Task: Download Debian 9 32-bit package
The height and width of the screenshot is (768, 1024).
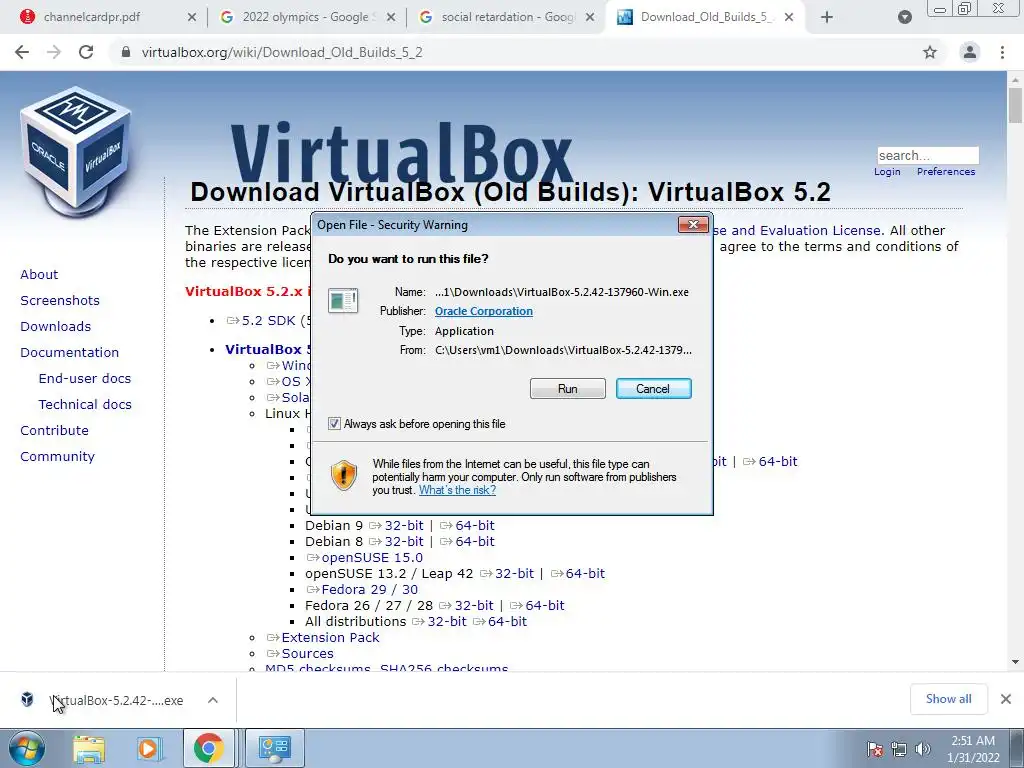Action: click(396, 526)
